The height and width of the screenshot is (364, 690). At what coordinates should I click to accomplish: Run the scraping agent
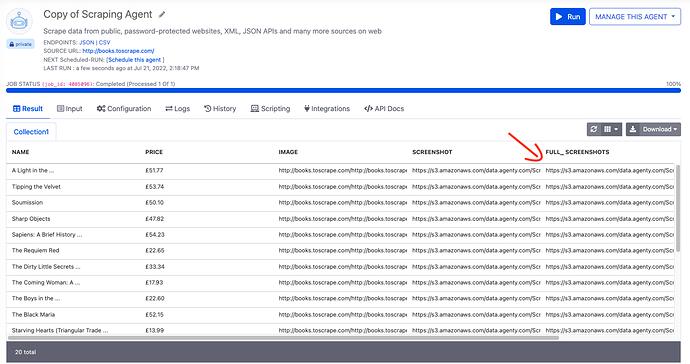click(568, 17)
